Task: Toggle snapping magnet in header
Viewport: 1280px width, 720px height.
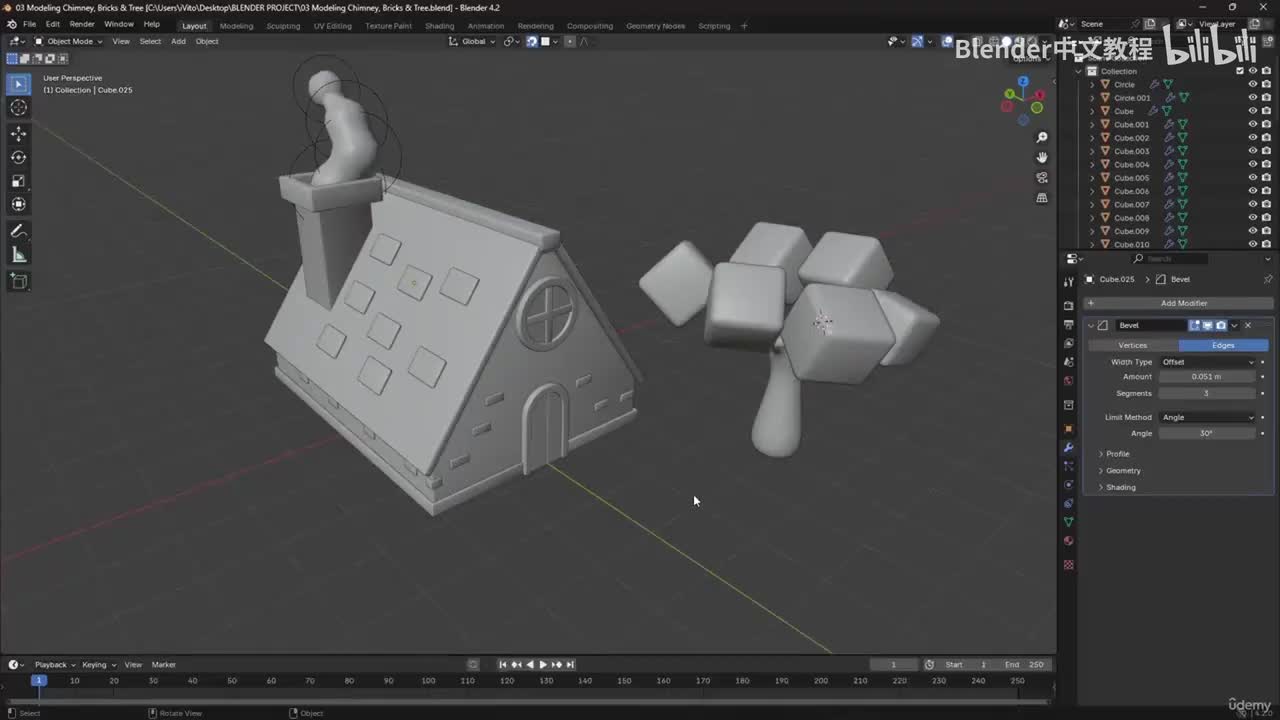Action: 531,41
